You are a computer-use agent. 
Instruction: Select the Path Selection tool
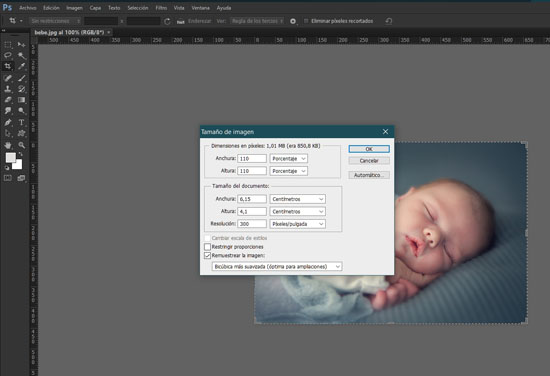pos(8,133)
